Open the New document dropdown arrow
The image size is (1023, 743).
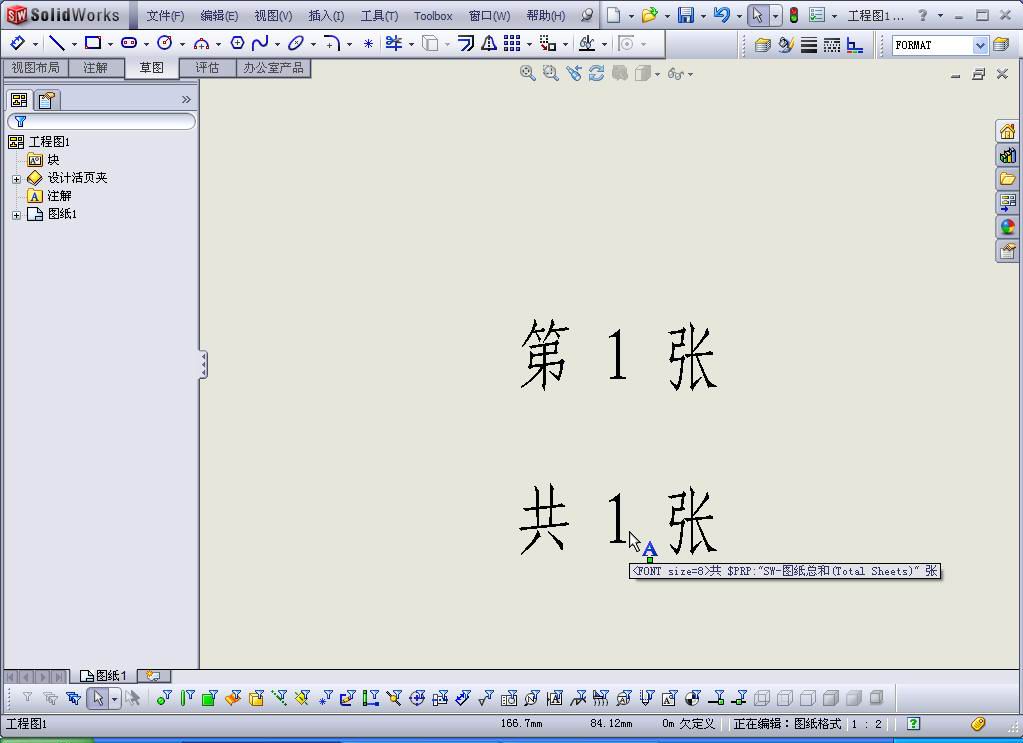(x=631, y=16)
